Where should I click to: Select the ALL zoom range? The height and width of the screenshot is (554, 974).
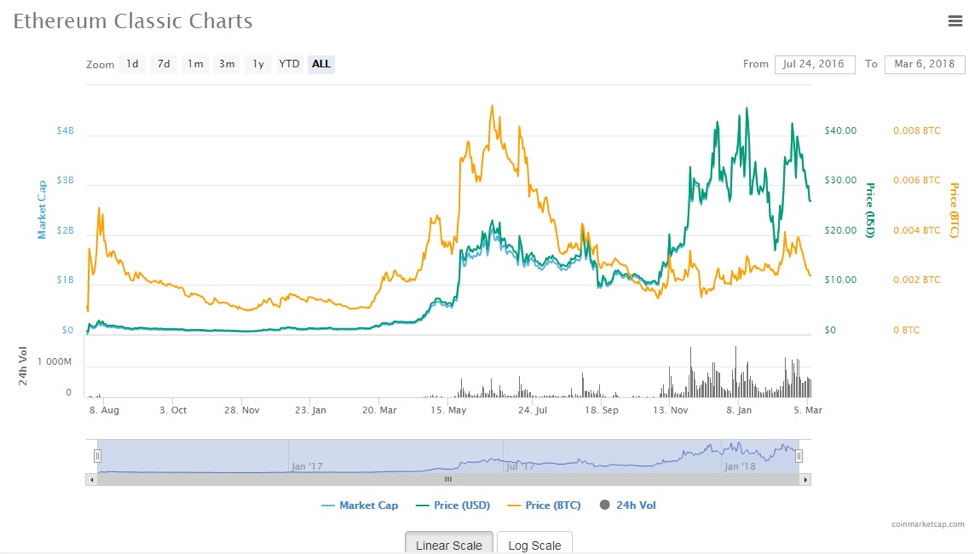tap(321, 64)
